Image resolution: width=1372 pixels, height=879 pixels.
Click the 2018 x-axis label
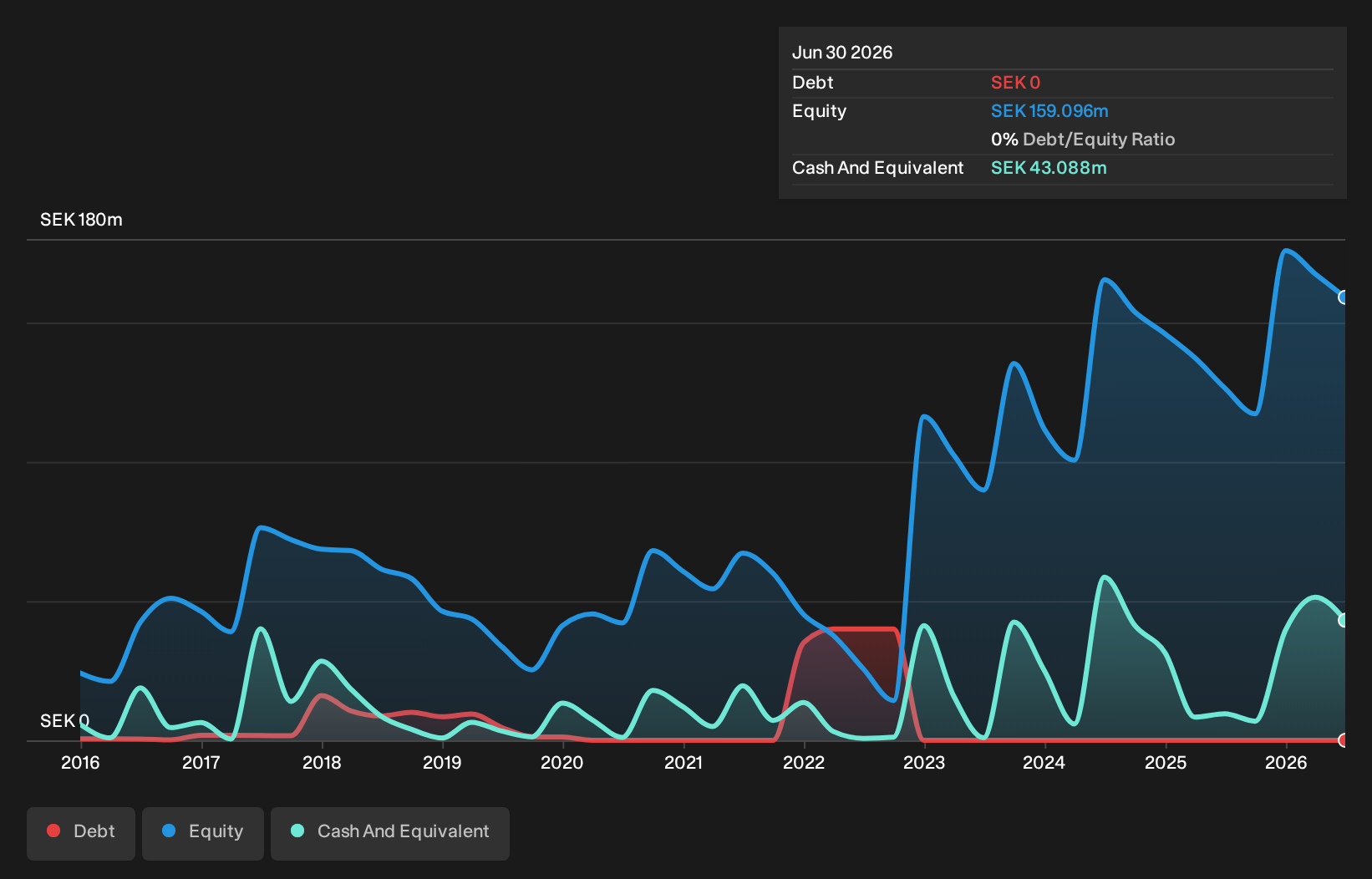tap(322, 762)
